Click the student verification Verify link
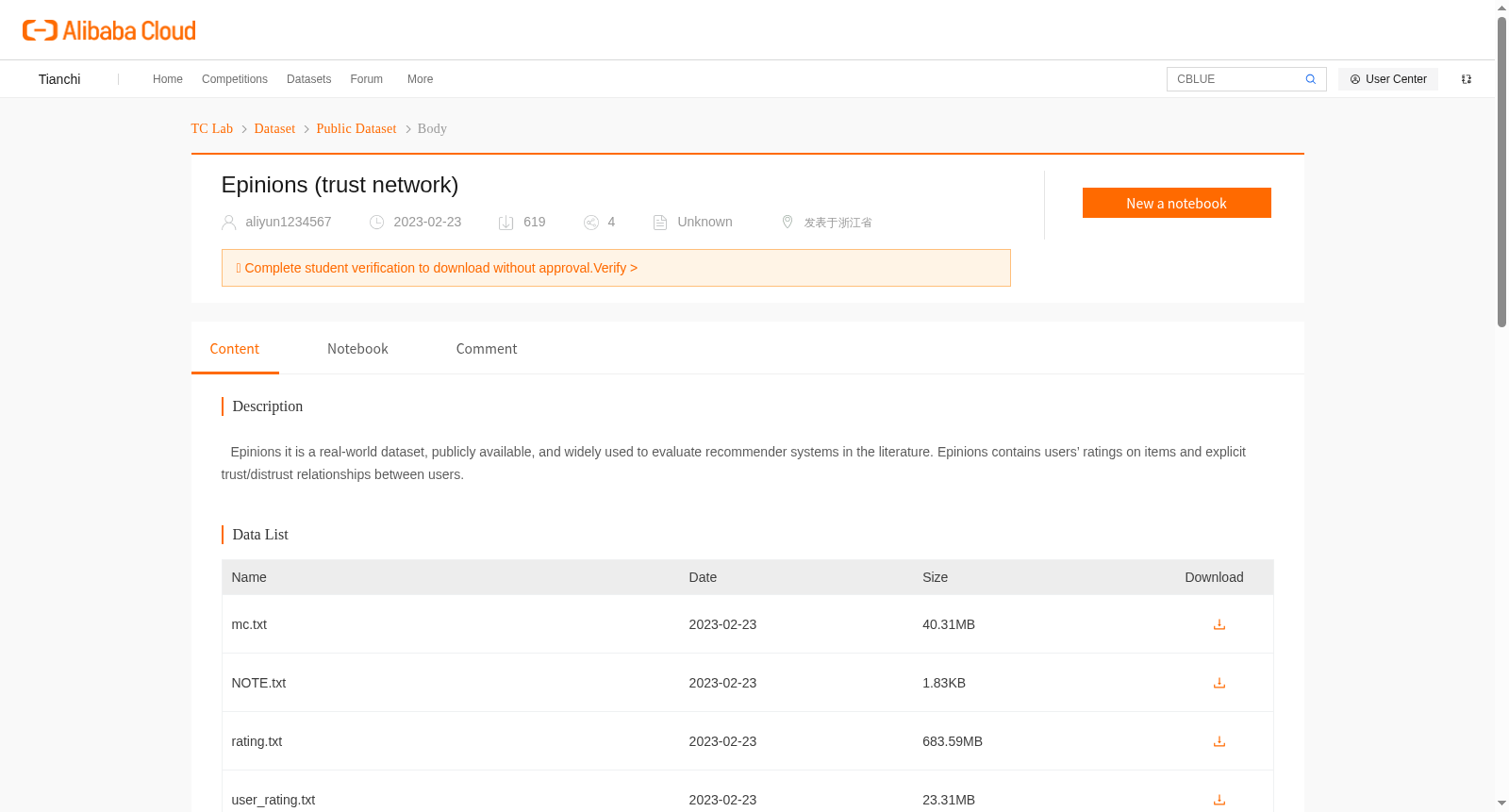Image resolution: width=1509 pixels, height=812 pixels. [616, 268]
